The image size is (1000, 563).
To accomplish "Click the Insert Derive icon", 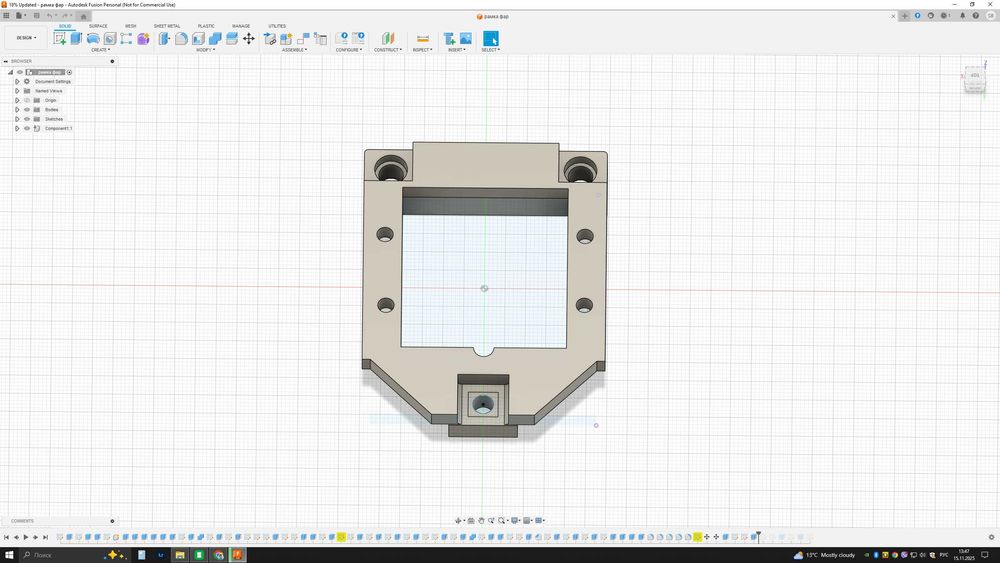I will coord(449,38).
